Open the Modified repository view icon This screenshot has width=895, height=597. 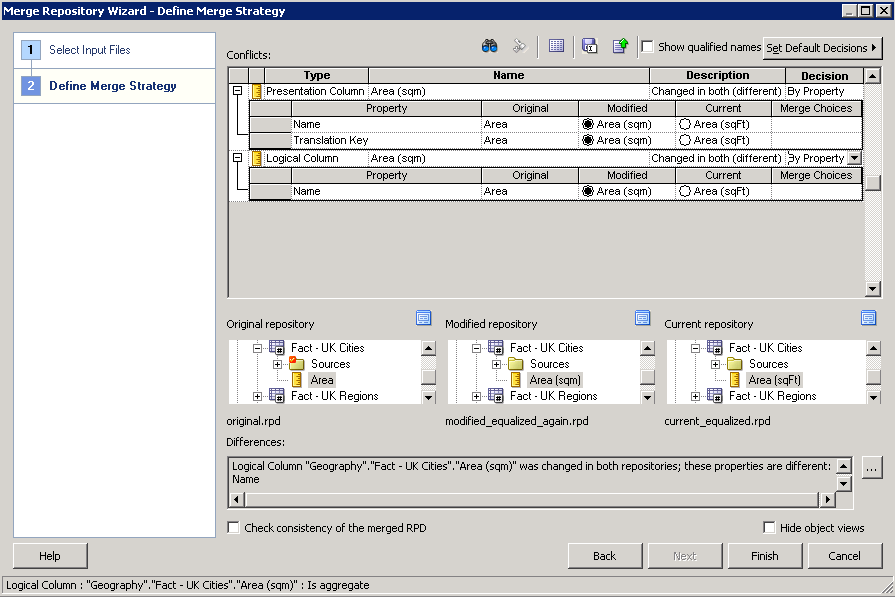pyautogui.click(x=643, y=318)
